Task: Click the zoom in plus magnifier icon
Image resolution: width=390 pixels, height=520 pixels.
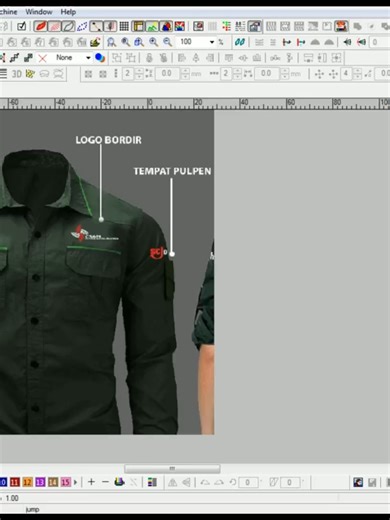Action: click(x=153, y=42)
